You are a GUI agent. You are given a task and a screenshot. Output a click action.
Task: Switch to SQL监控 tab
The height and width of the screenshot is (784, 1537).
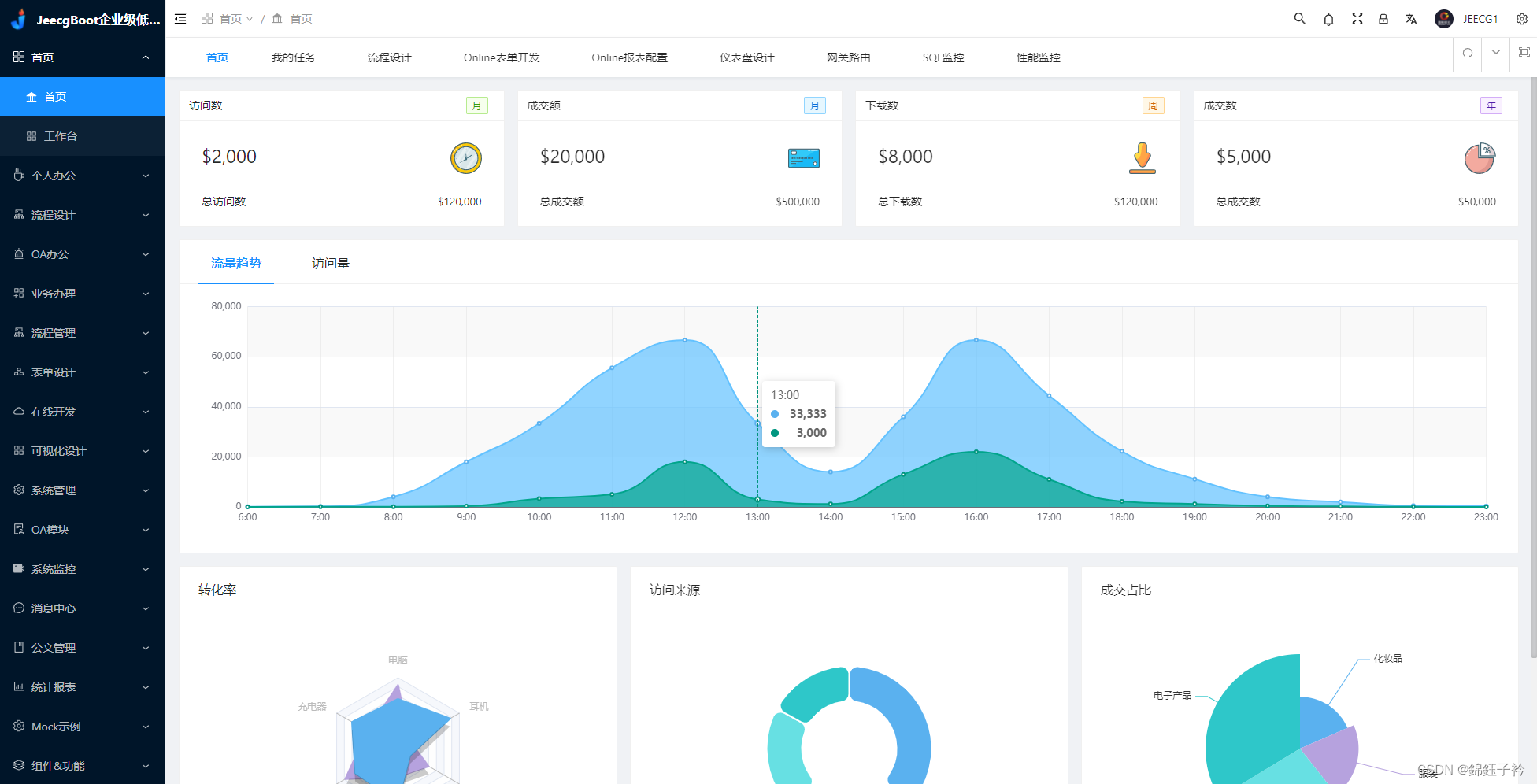point(943,57)
